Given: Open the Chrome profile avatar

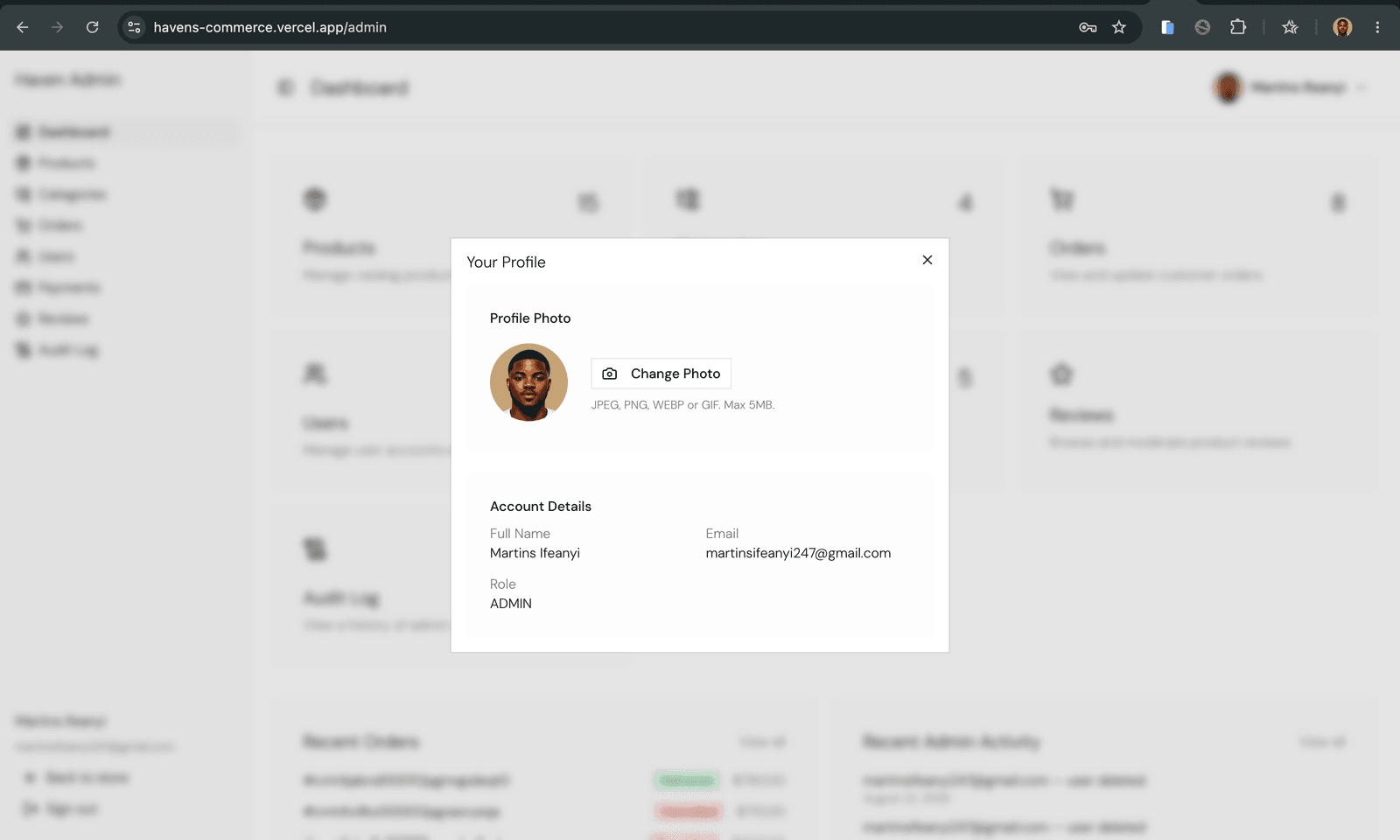Looking at the screenshot, I should (x=1342, y=27).
